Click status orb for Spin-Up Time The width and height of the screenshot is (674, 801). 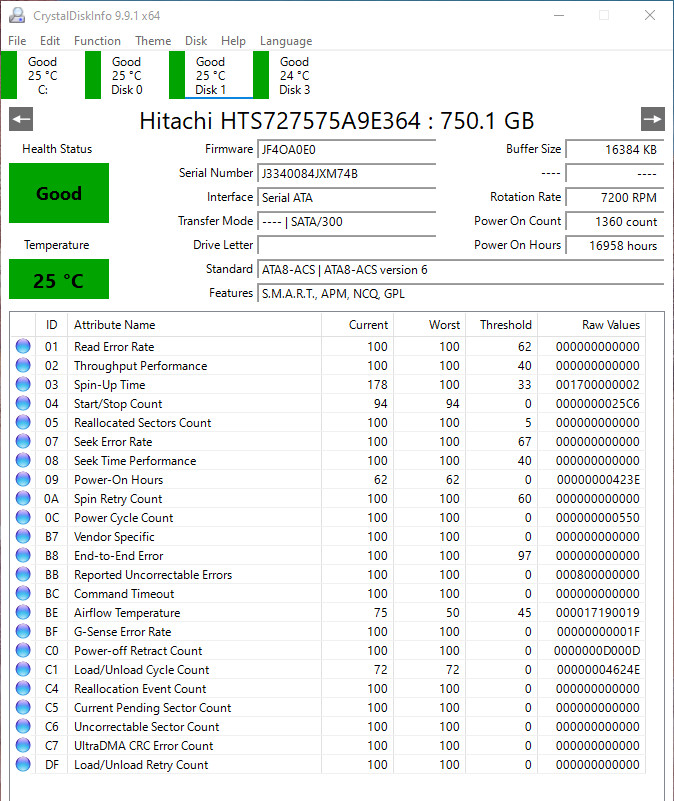tap(23, 384)
